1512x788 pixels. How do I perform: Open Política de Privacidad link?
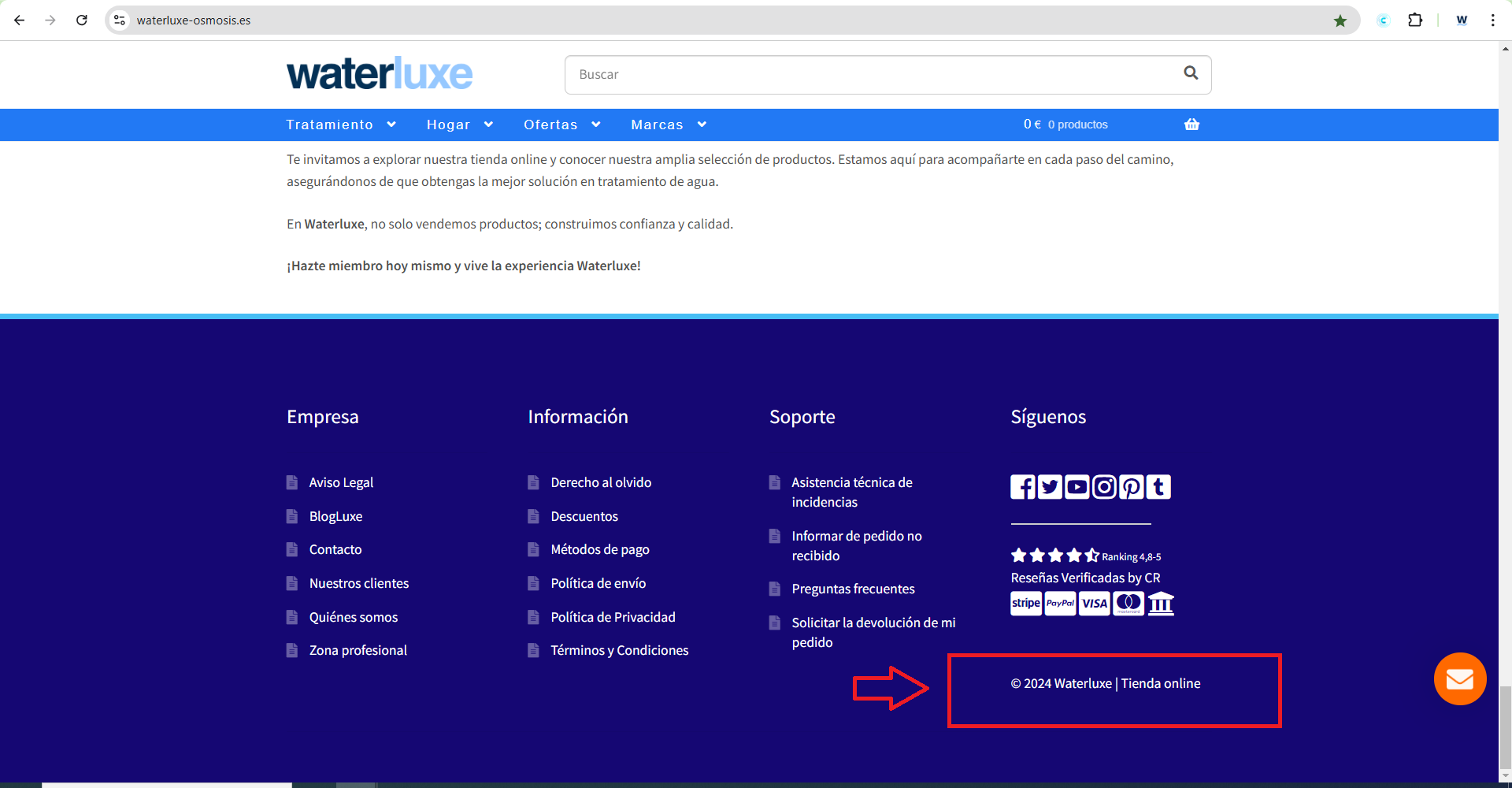613,617
